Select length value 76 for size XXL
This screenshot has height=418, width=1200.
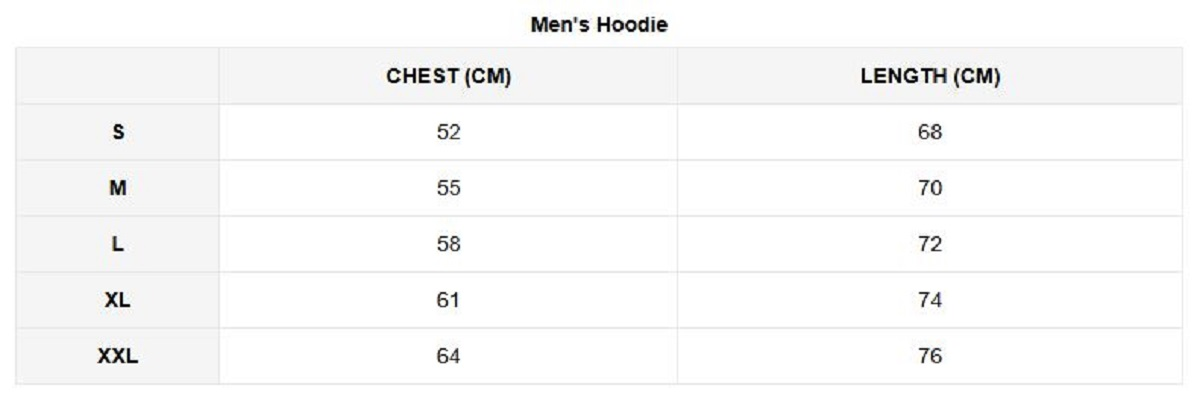pos(930,356)
